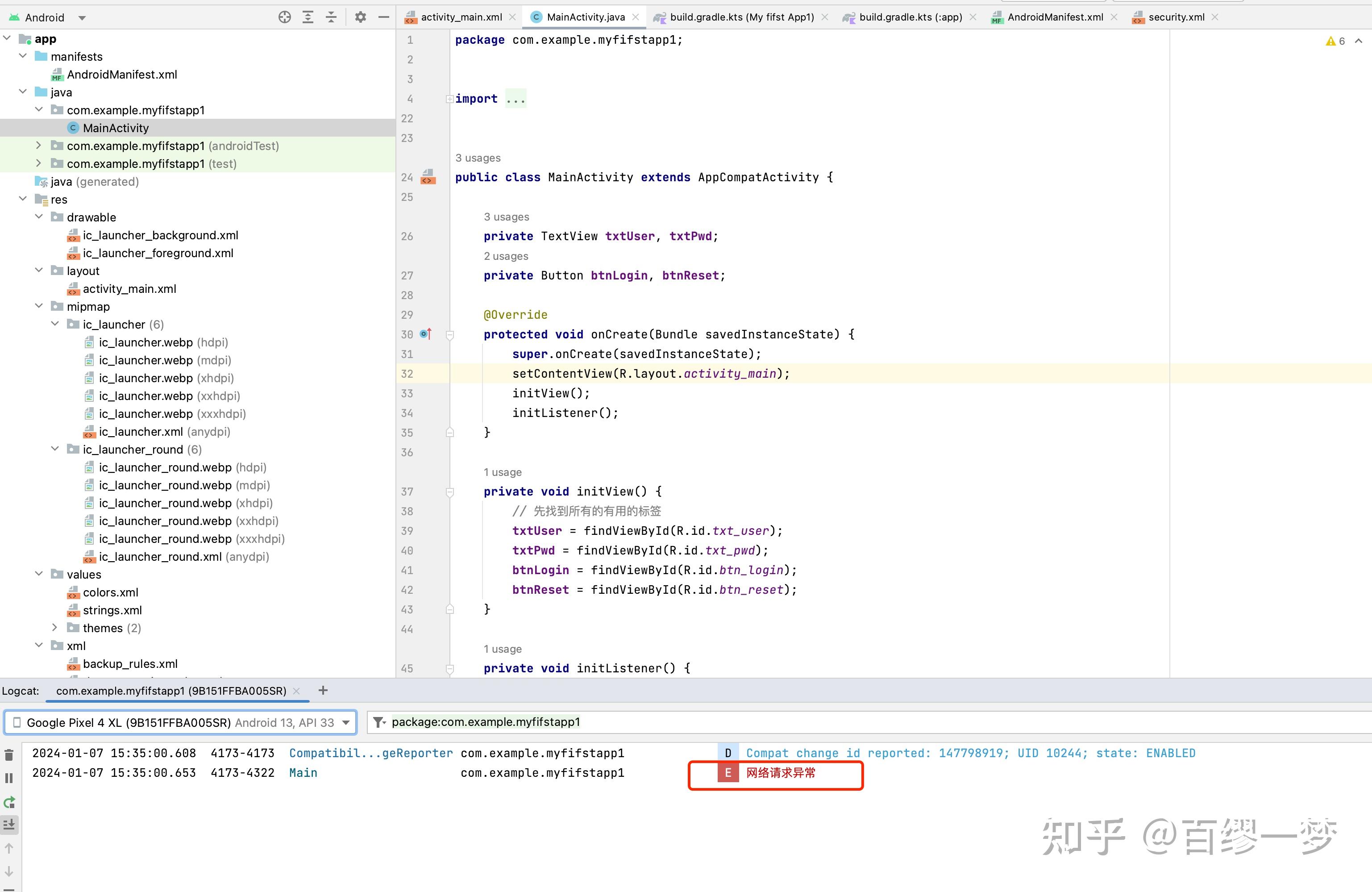Click the warnings indicator showing 6

point(1335,41)
